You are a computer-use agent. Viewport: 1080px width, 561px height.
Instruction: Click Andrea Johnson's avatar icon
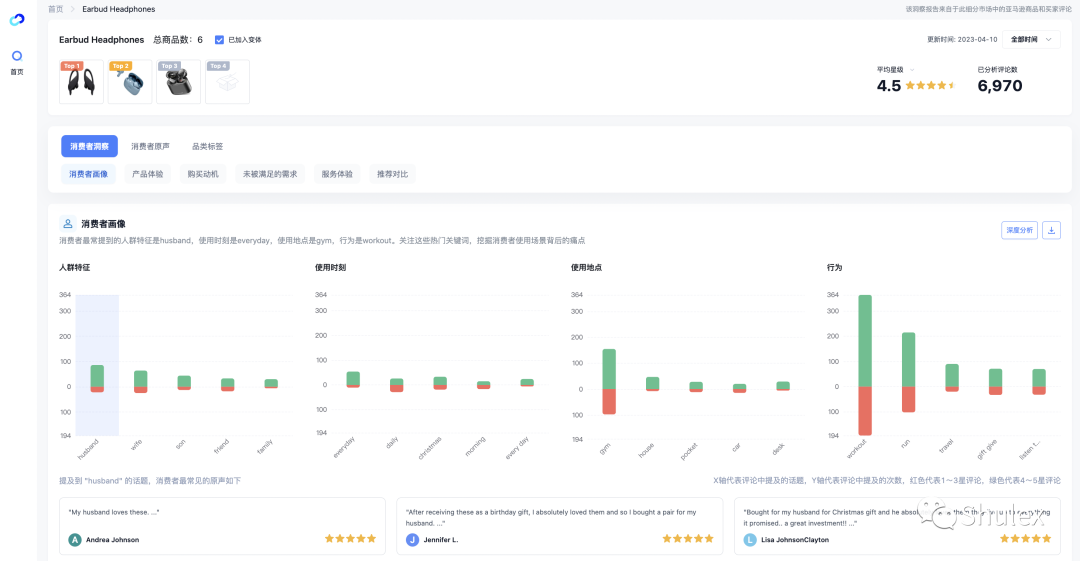75,540
